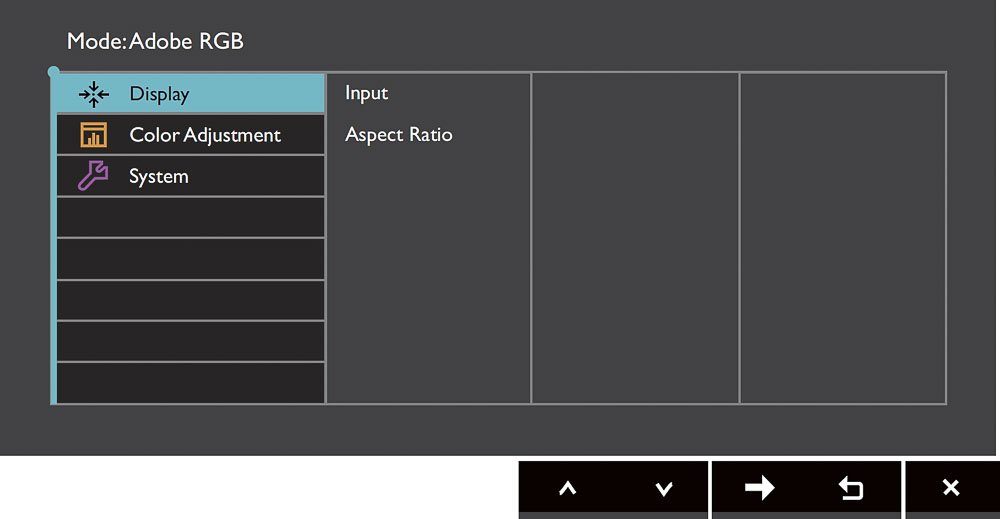Open the Color Adjustment menu entry
1000x519 pixels.
click(191, 135)
